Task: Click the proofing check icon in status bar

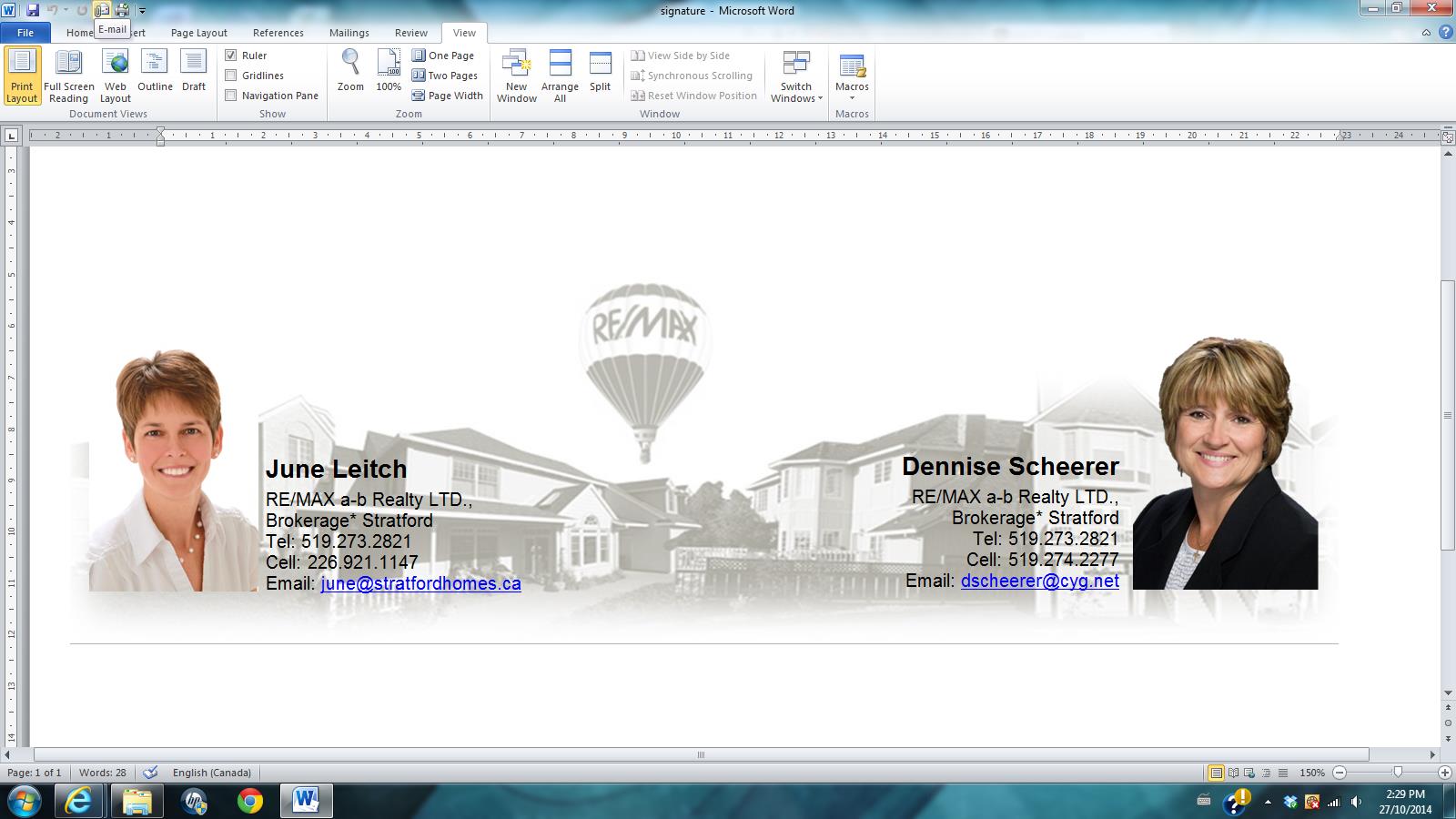Action: coord(151,773)
